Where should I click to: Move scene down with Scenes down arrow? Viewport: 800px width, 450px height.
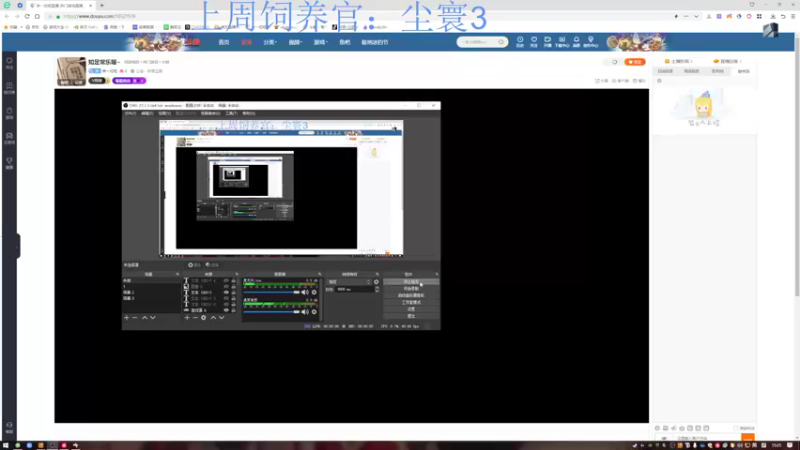click(153, 318)
